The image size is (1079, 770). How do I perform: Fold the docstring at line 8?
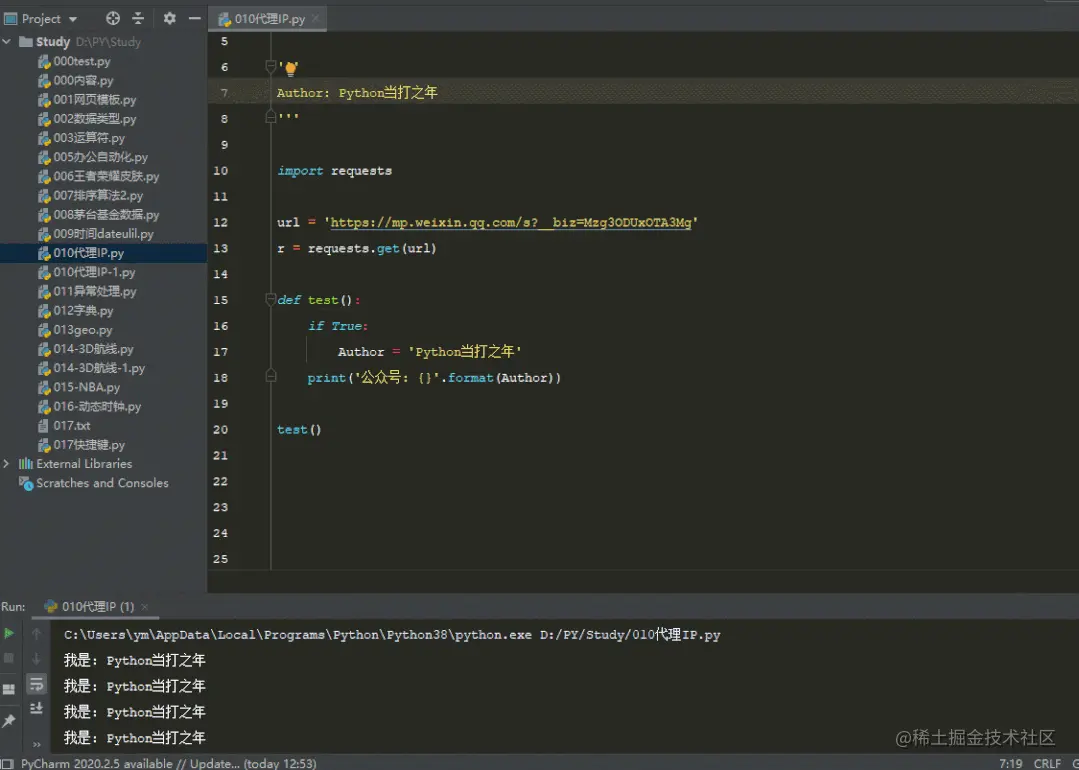click(271, 118)
